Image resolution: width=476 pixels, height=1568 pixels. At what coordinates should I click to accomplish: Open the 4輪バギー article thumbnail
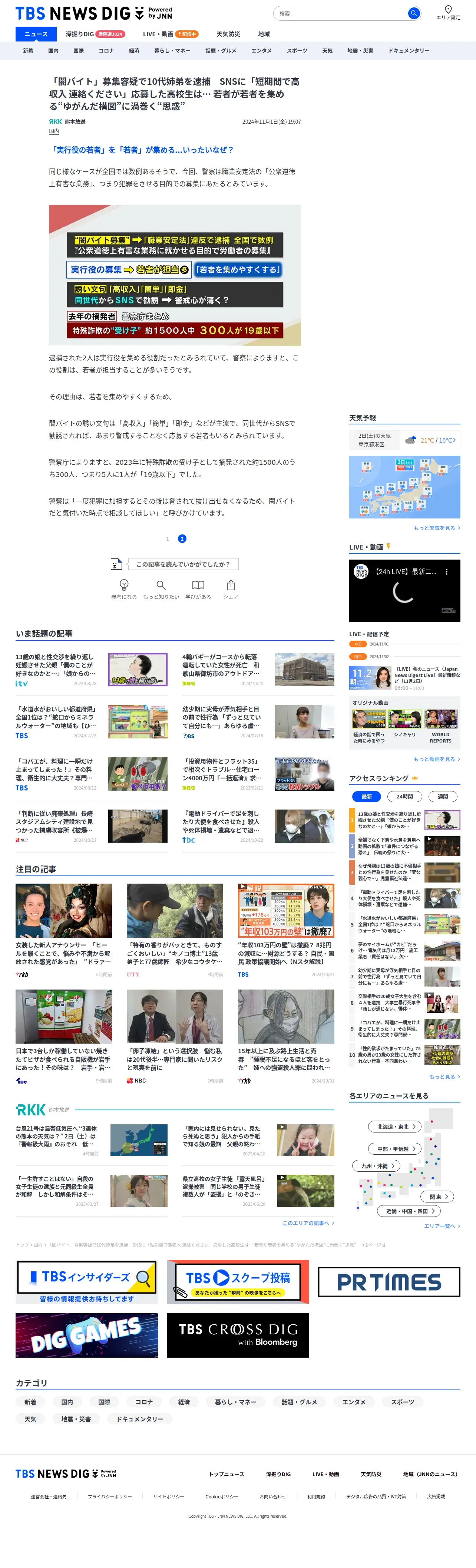(x=304, y=670)
